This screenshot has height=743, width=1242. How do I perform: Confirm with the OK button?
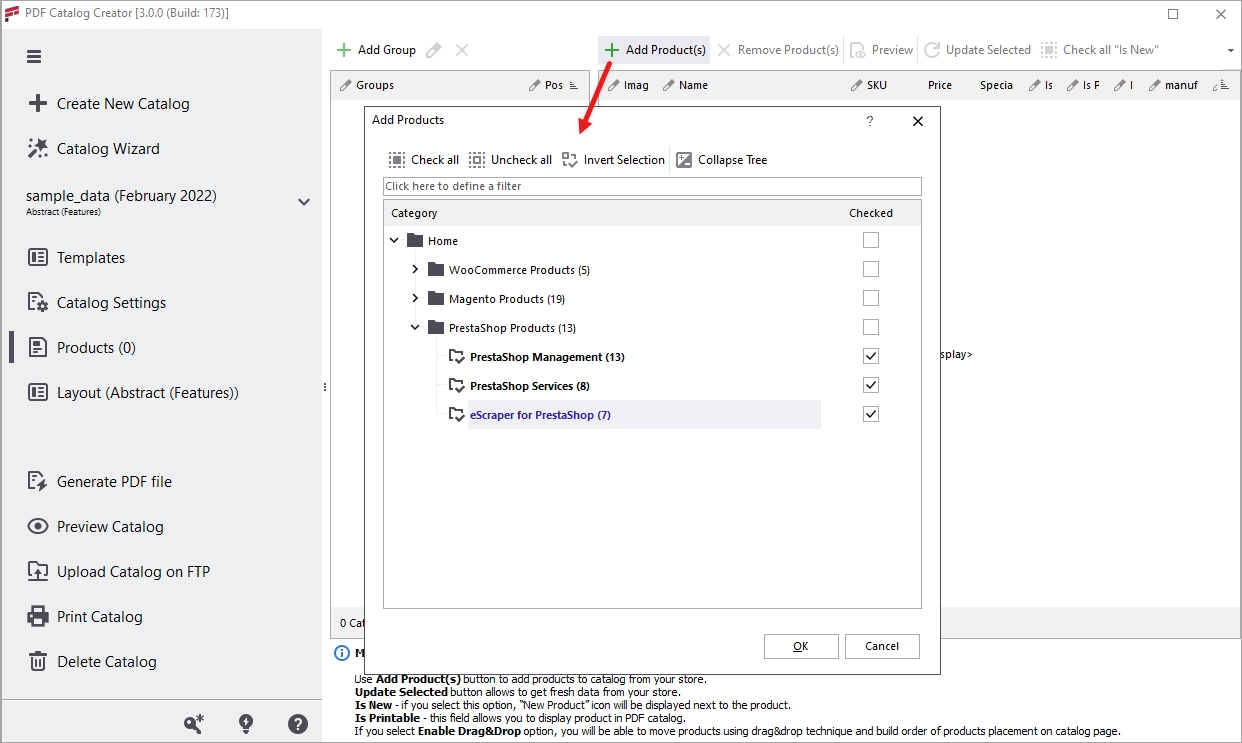801,646
